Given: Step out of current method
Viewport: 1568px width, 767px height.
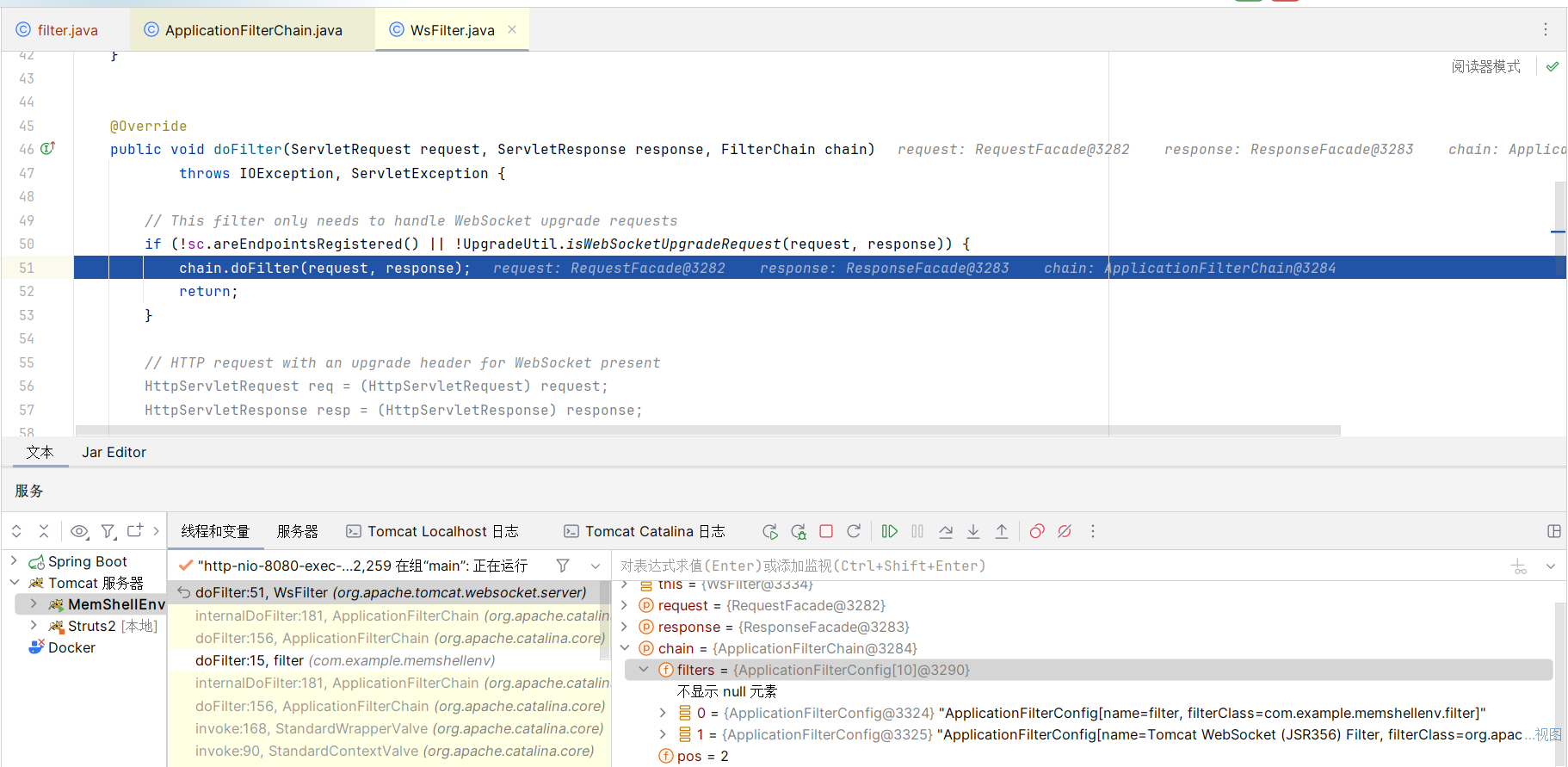Looking at the screenshot, I should 1002,531.
